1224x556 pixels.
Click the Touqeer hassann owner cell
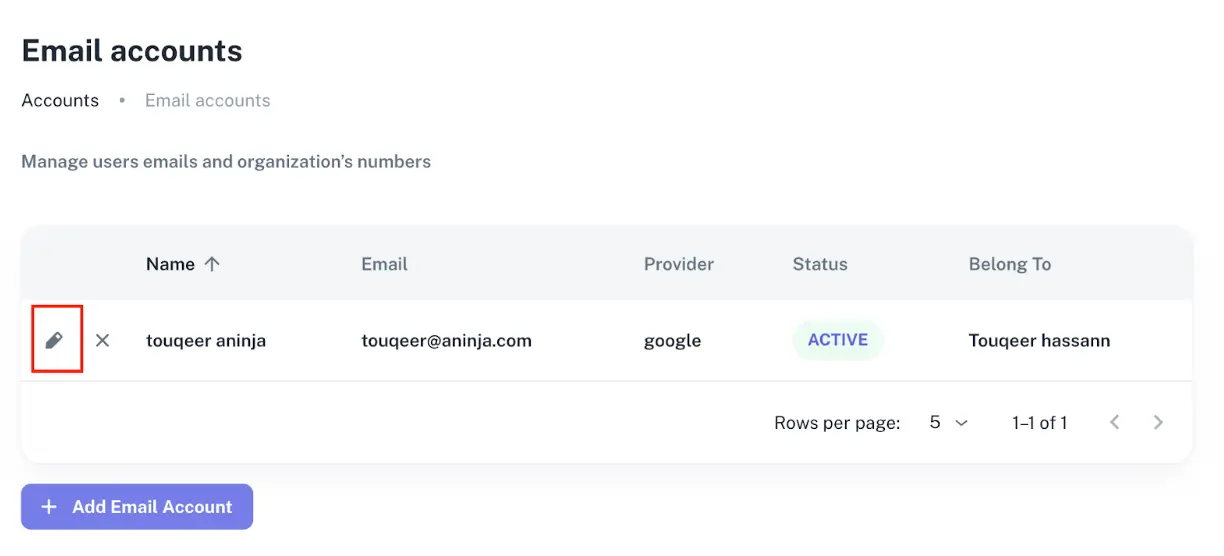1039,341
